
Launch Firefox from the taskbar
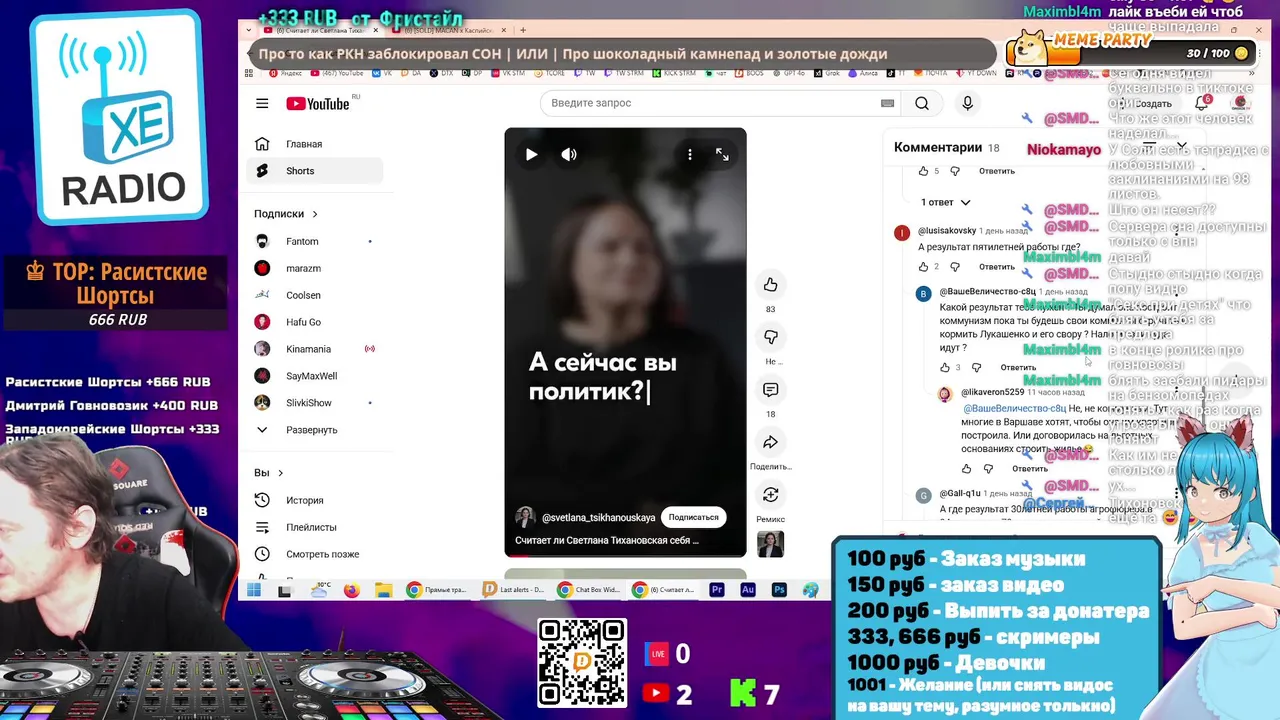tap(351, 590)
